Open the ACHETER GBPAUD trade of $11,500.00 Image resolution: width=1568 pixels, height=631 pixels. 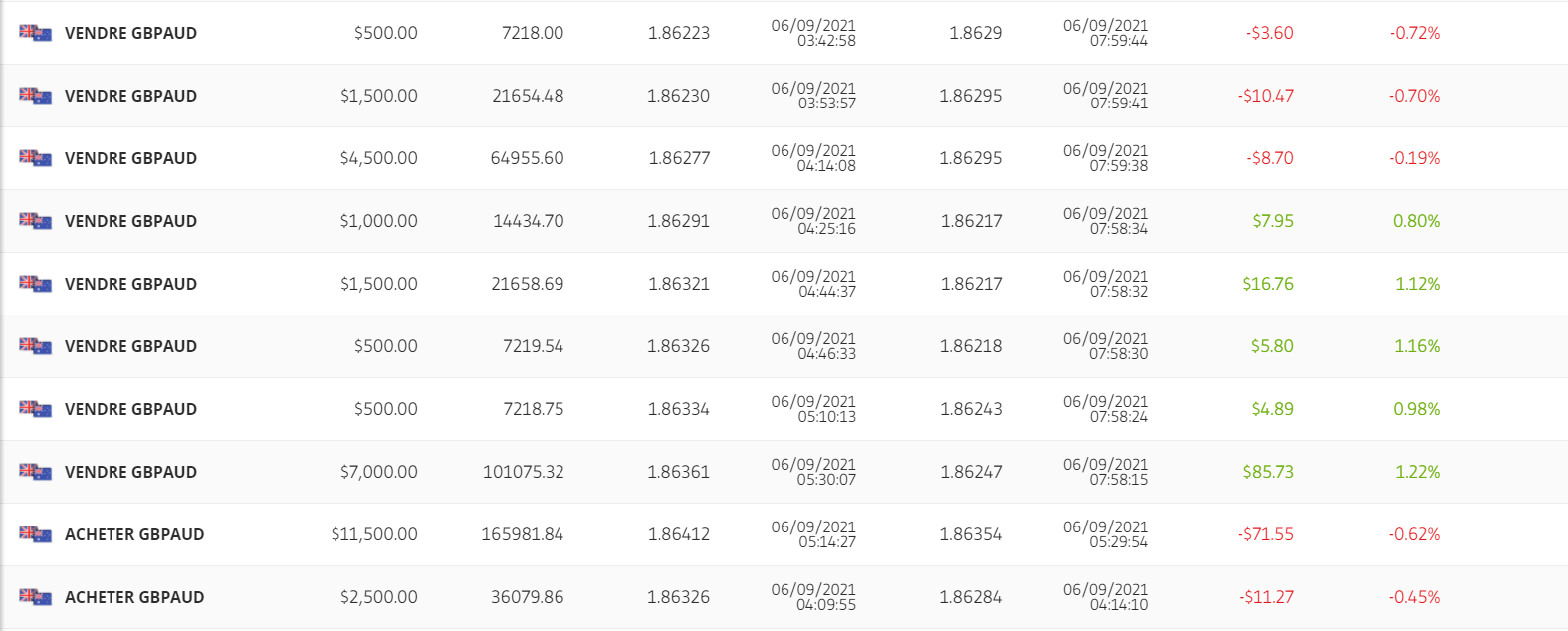coord(134,534)
